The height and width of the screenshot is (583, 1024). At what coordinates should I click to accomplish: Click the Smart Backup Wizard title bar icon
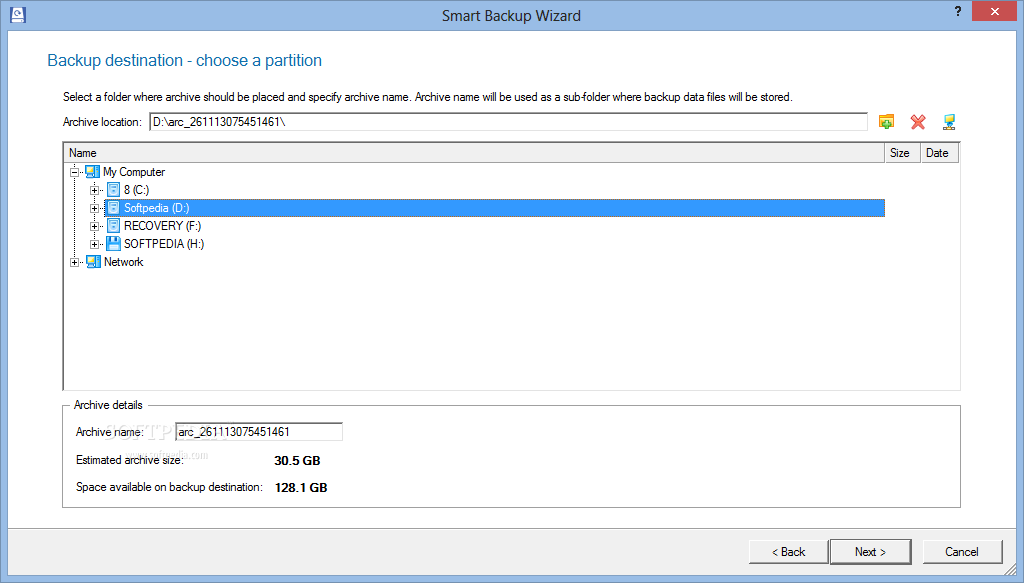click(x=18, y=15)
